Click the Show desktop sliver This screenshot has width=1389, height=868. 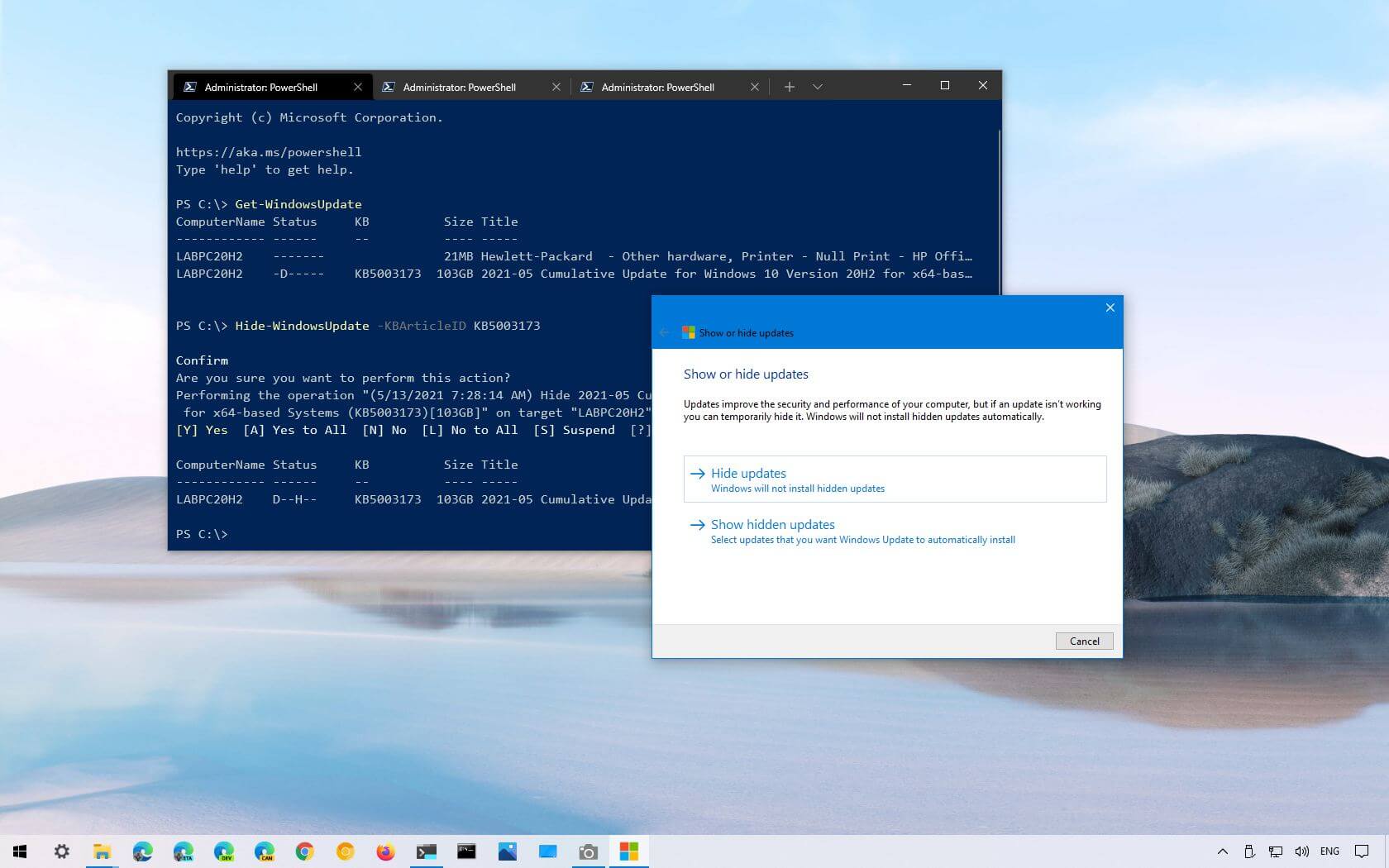[x=1386, y=851]
